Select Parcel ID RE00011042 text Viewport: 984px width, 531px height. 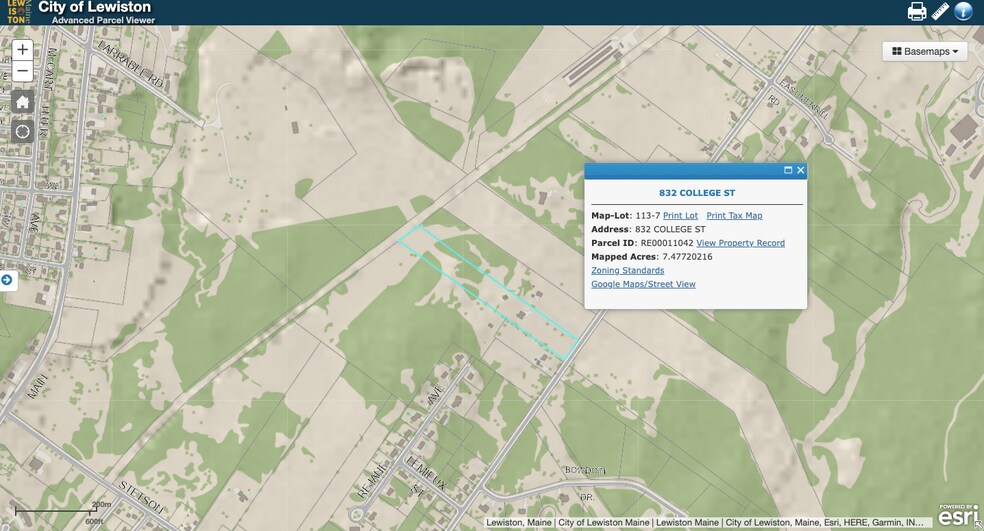(667, 243)
